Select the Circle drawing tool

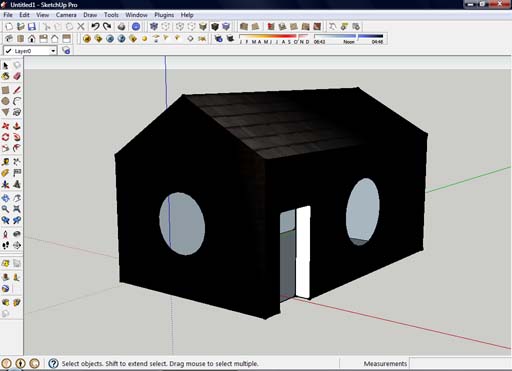pyautogui.click(x=5, y=101)
